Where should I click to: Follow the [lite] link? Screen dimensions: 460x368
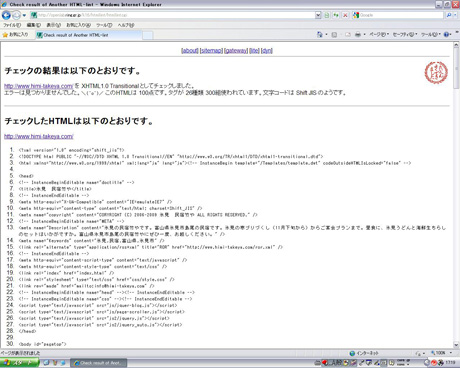[255, 51]
